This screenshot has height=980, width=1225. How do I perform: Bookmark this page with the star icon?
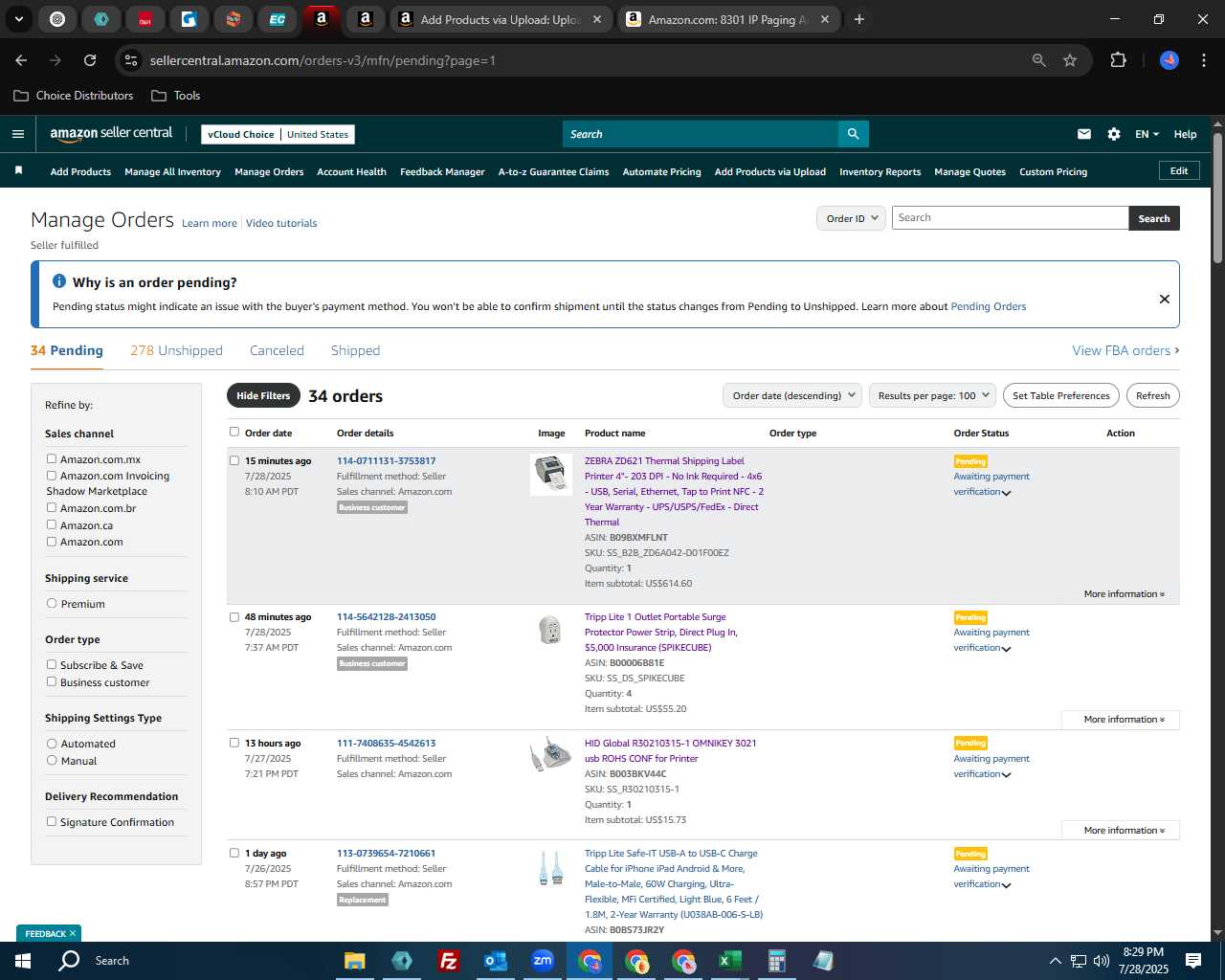(1070, 60)
